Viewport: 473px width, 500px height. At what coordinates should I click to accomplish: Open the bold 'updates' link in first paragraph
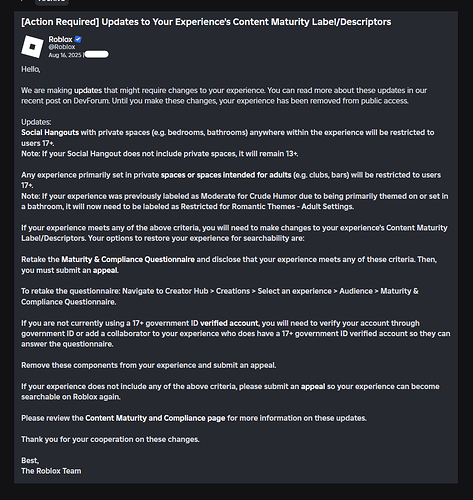[88, 91]
